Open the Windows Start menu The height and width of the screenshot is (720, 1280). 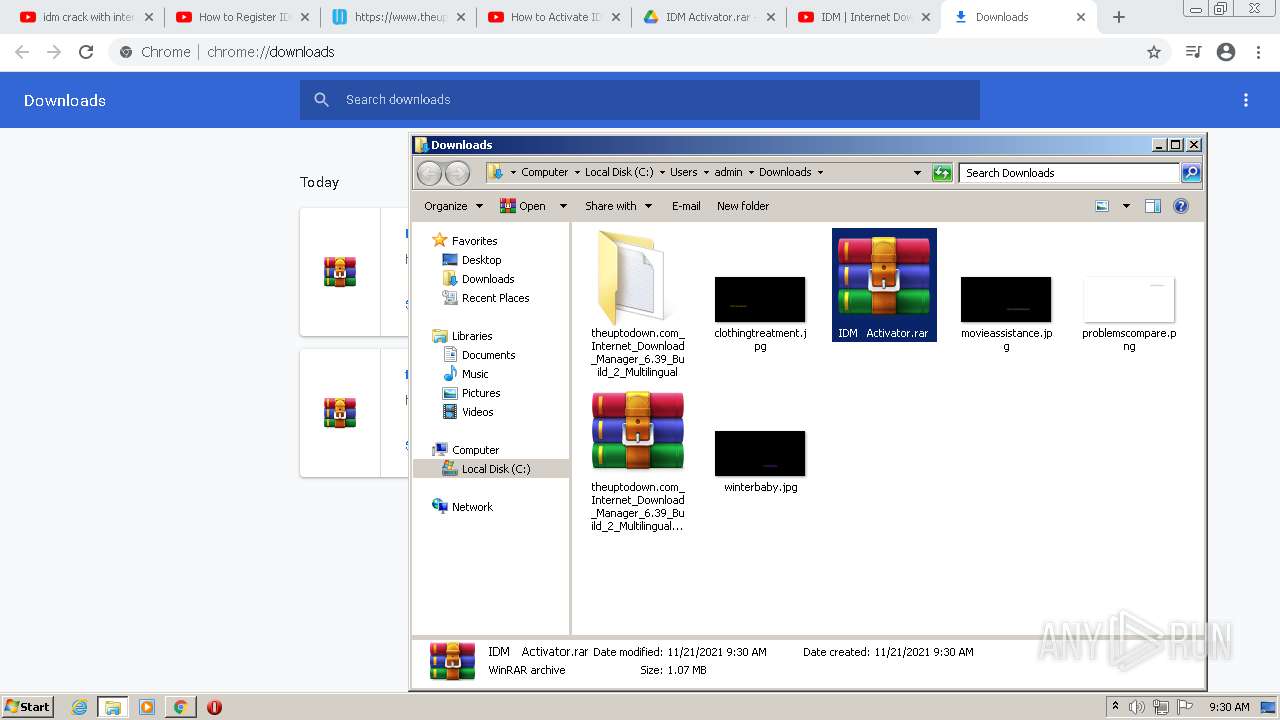click(27, 706)
